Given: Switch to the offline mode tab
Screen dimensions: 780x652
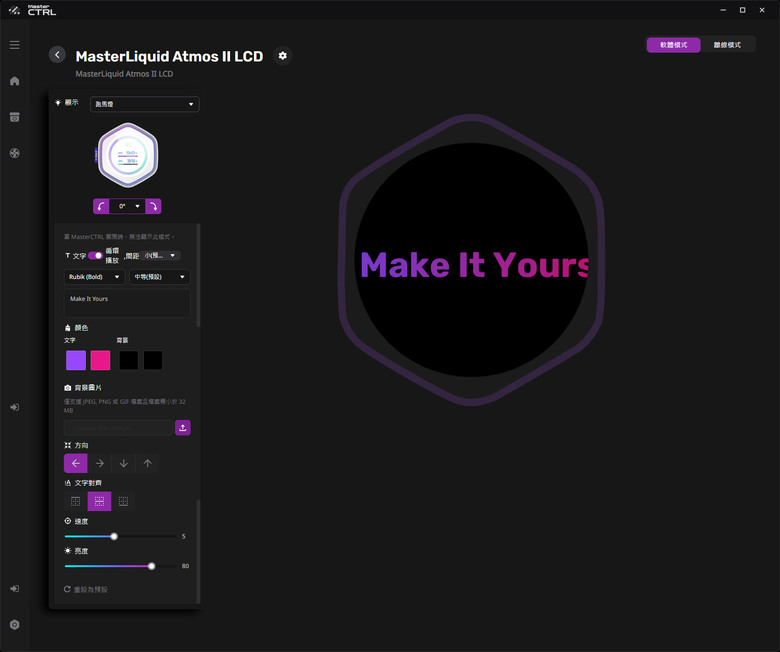Looking at the screenshot, I should tap(727, 45).
